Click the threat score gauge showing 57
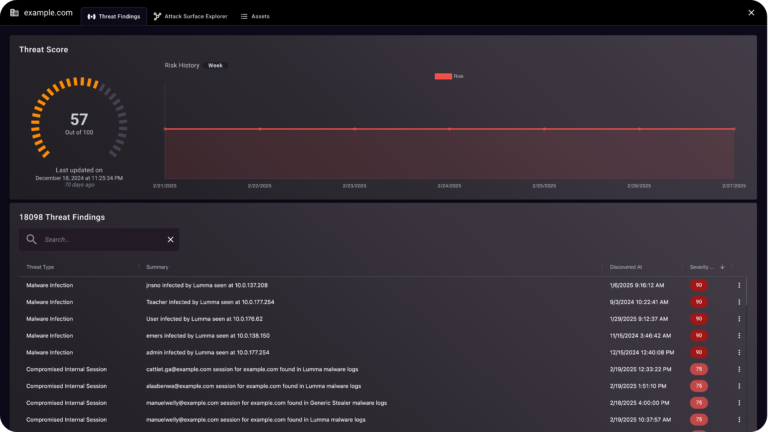This screenshot has width=768, height=432. click(79, 119)
